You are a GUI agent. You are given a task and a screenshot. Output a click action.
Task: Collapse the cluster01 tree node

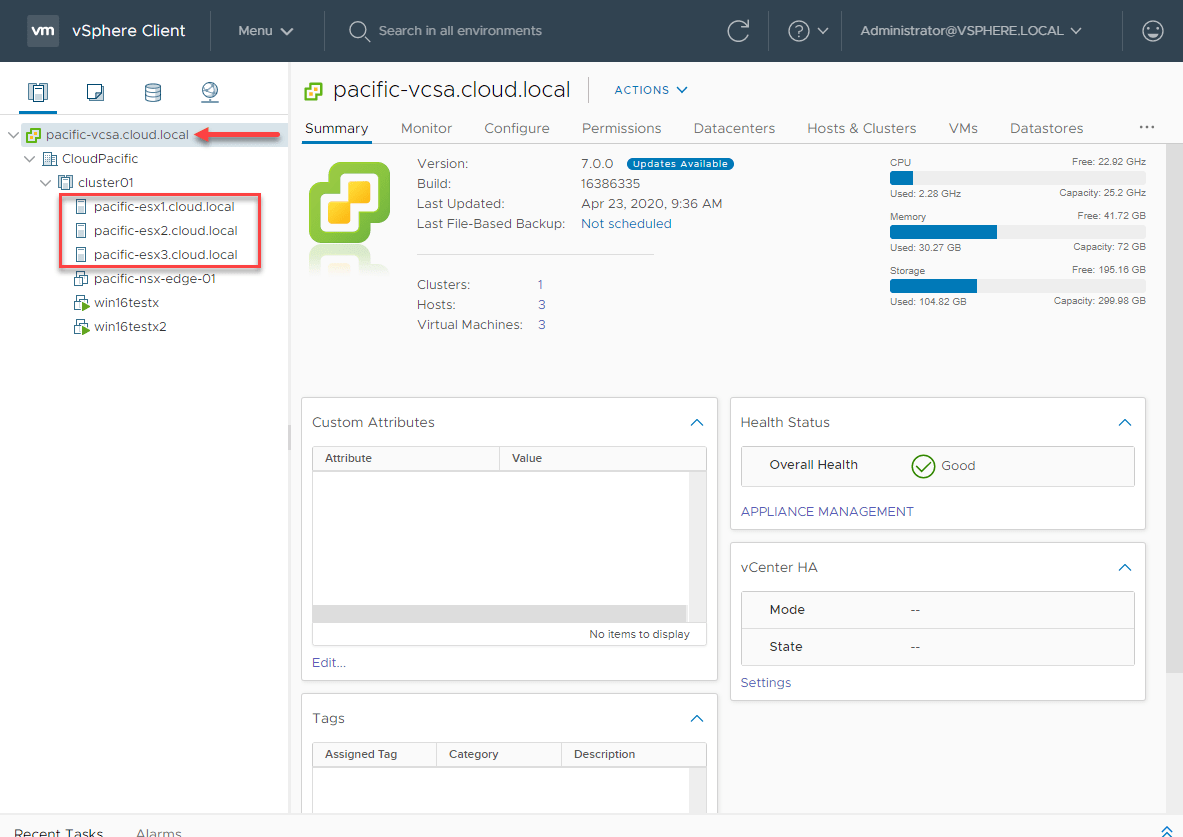coord(45,183)
